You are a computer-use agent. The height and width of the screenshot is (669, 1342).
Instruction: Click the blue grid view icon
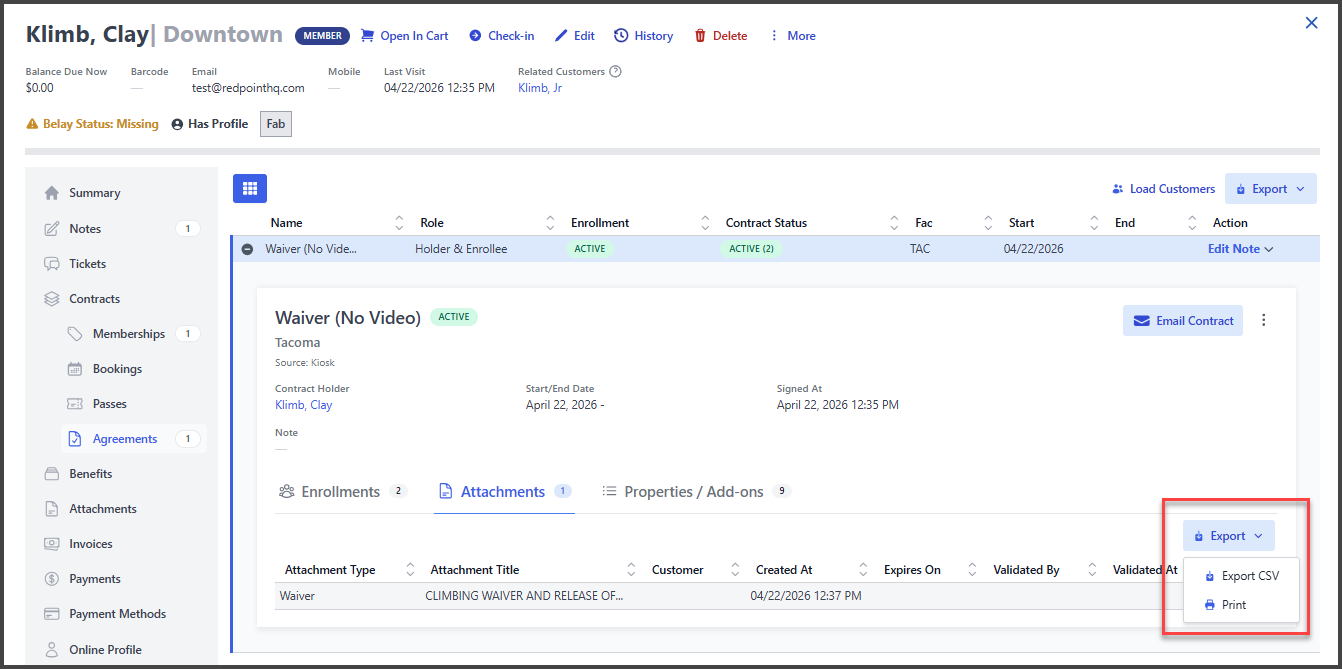tap(250, 188)
